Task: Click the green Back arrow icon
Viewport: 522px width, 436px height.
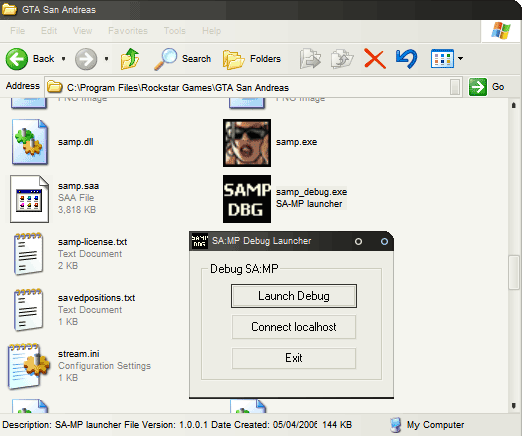Action: pyautogui.click(x=17, y=59)
